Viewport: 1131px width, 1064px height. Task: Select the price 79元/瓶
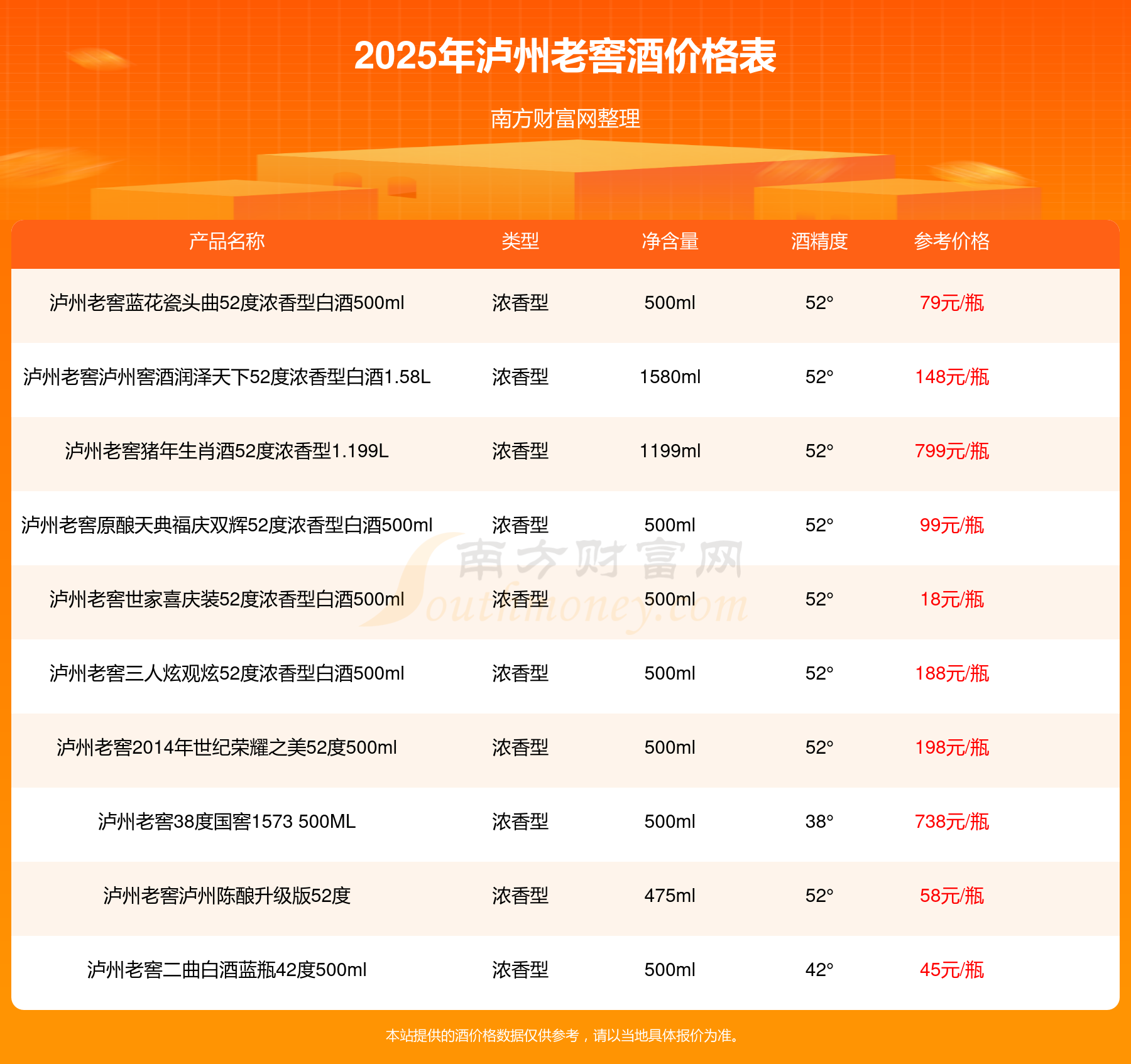coord(952,303)
